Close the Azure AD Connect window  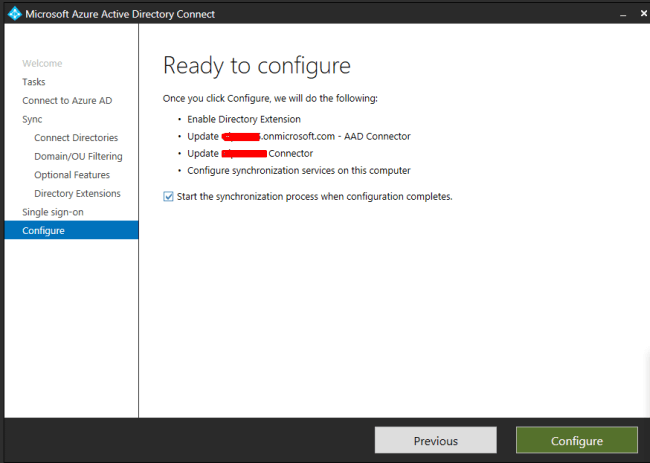(644, 14)
